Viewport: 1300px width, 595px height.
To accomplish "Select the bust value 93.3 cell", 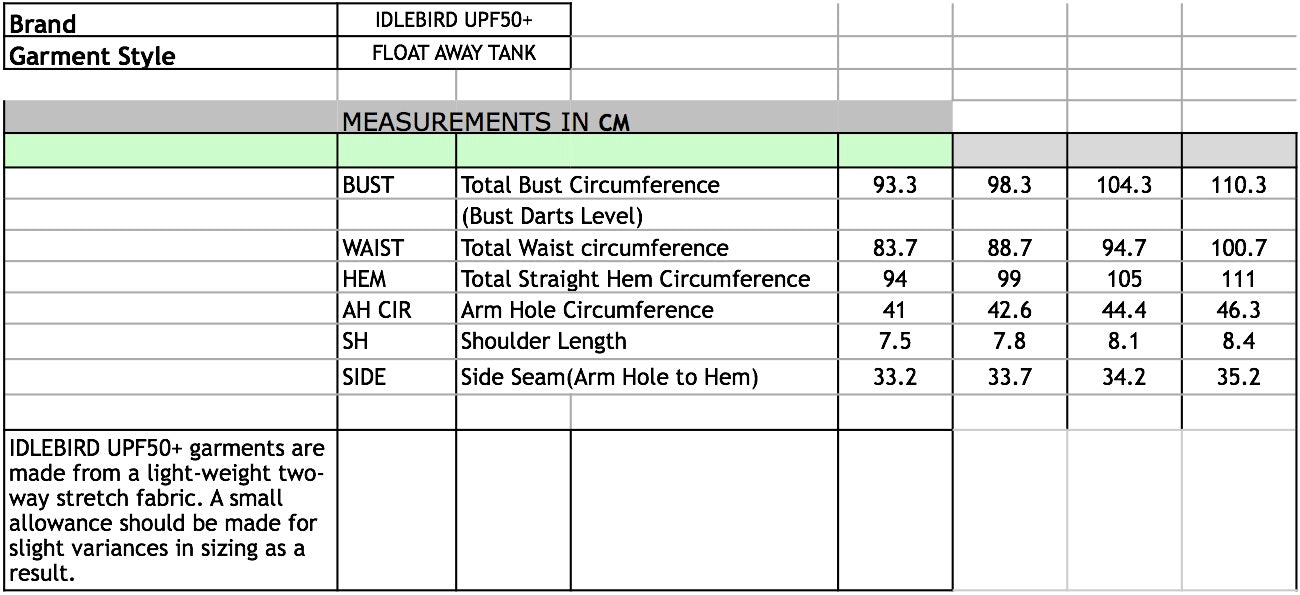I will coord(894,185).
